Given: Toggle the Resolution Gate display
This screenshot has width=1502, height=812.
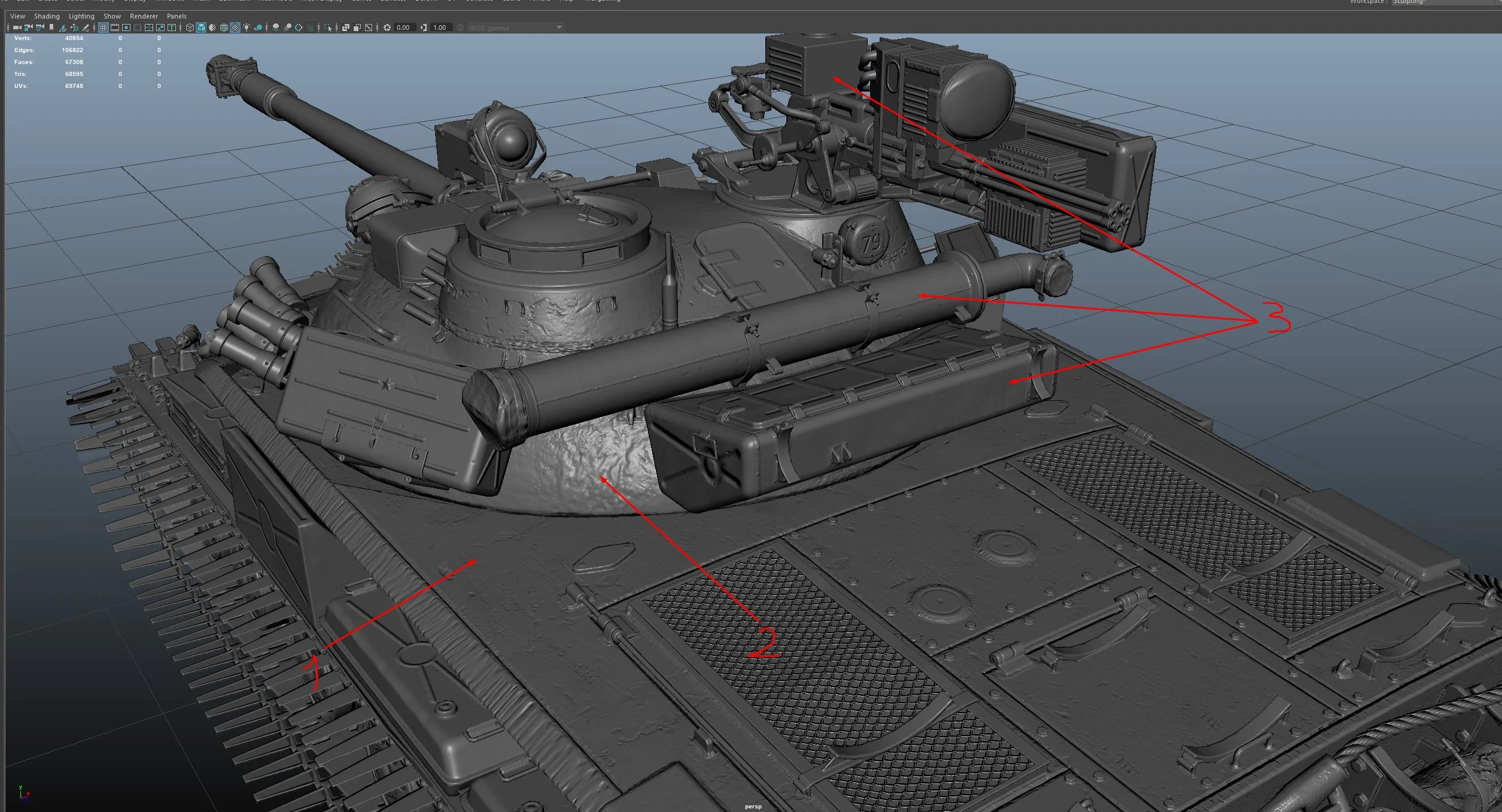Looking at the screenshot, I should [126, 28].
